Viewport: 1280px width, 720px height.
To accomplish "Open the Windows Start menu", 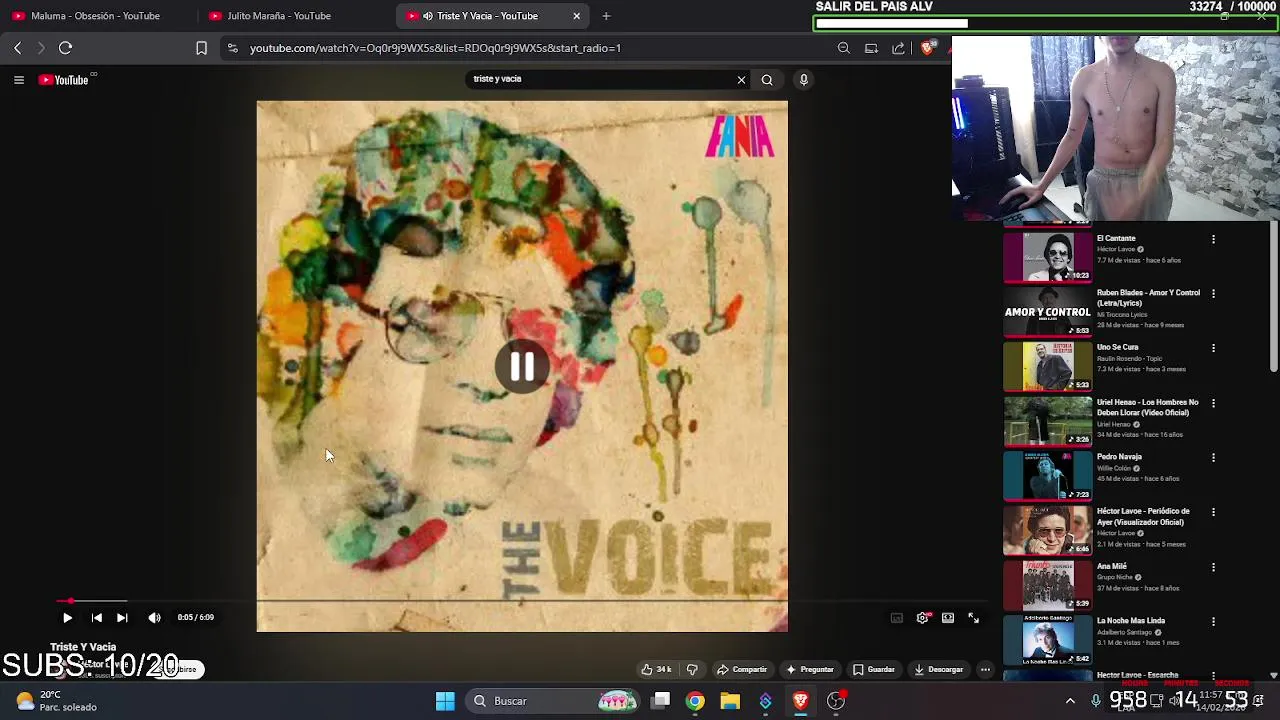I will point(445,701).
